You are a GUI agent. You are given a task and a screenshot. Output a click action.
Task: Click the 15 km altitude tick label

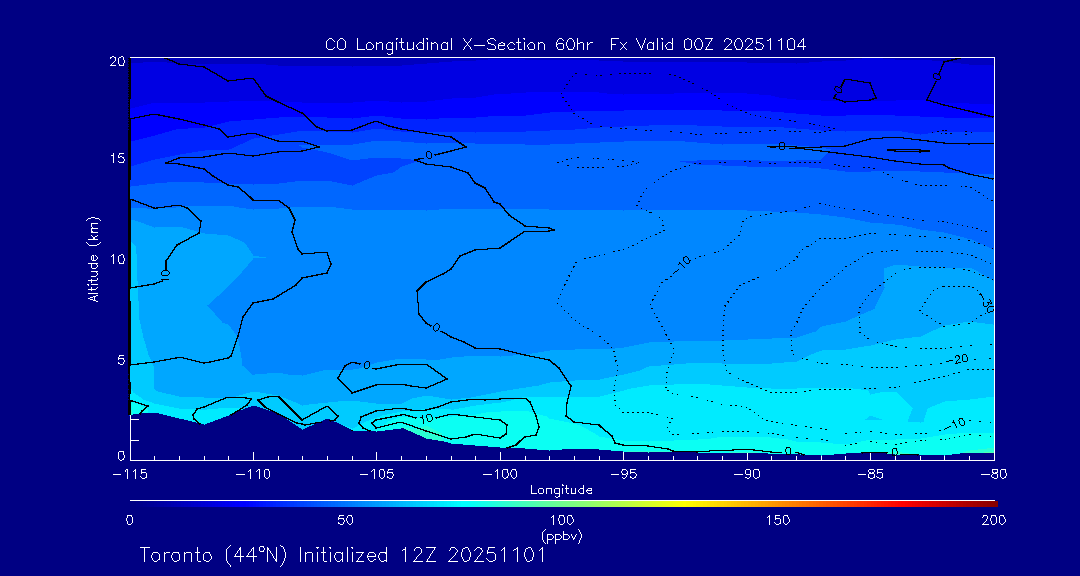click(x=116, y=159)
